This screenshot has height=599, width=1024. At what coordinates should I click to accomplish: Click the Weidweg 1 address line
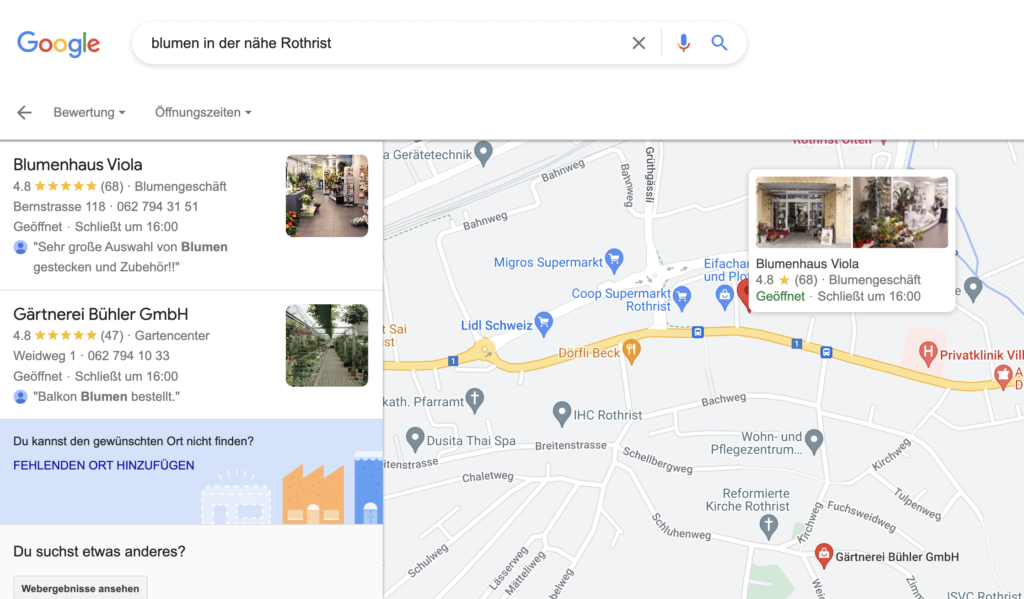point(91,356)
